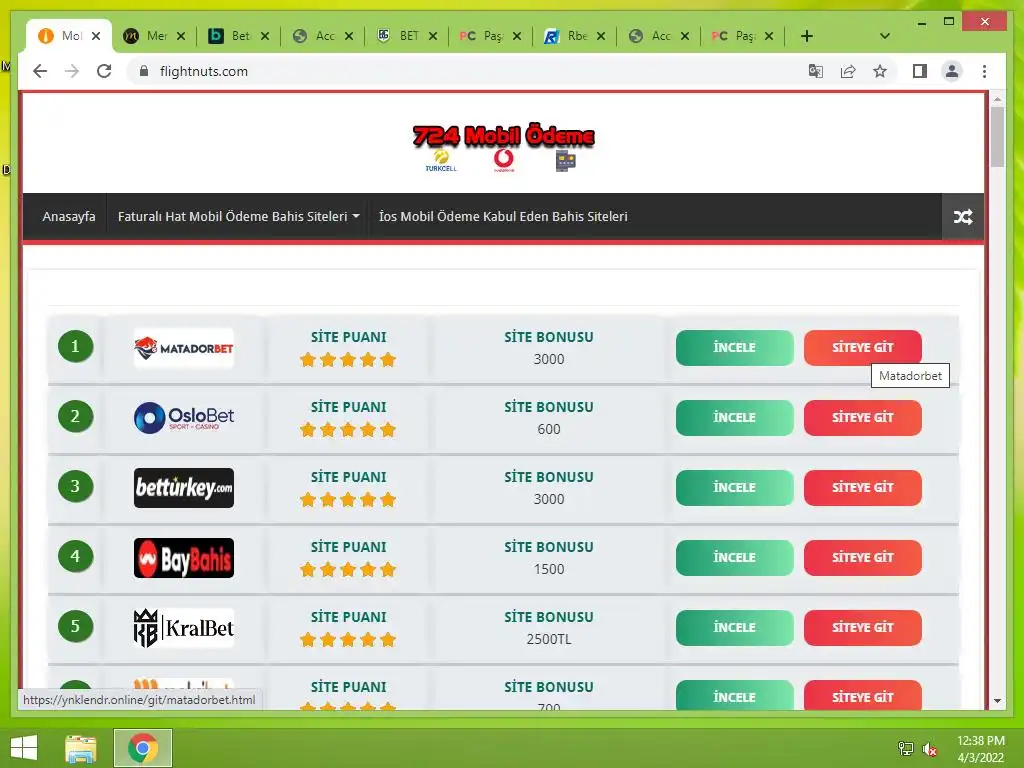The width and height of the screenshot is (1024, 768).
Task: Toggle the Chrome side panel icon
Action: point(920,71)
